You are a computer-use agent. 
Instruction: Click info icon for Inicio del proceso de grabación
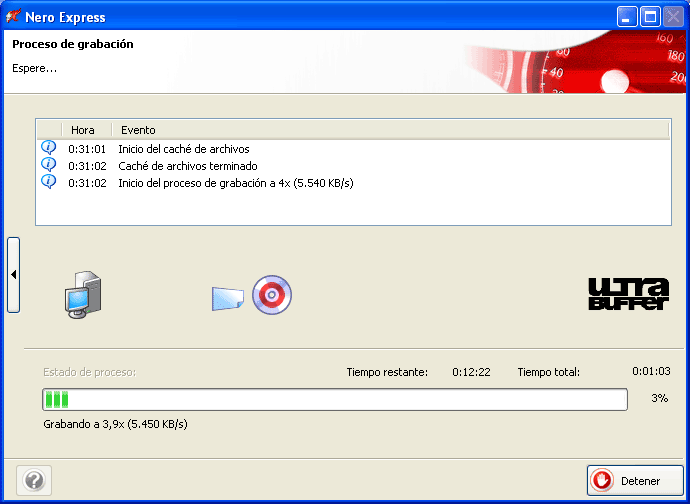click(x=48, y=182)
